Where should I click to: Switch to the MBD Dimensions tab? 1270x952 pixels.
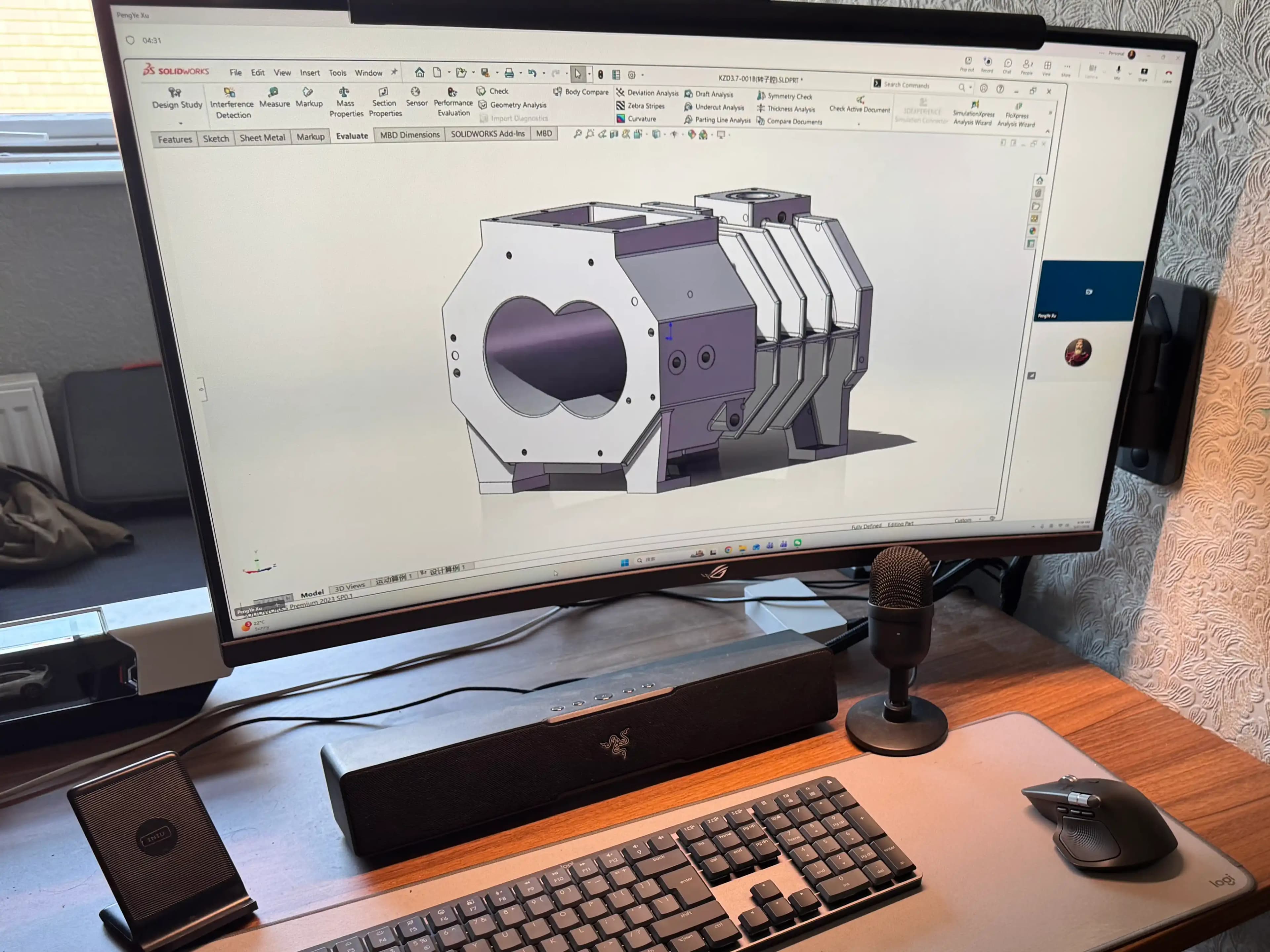coord(409,134)
